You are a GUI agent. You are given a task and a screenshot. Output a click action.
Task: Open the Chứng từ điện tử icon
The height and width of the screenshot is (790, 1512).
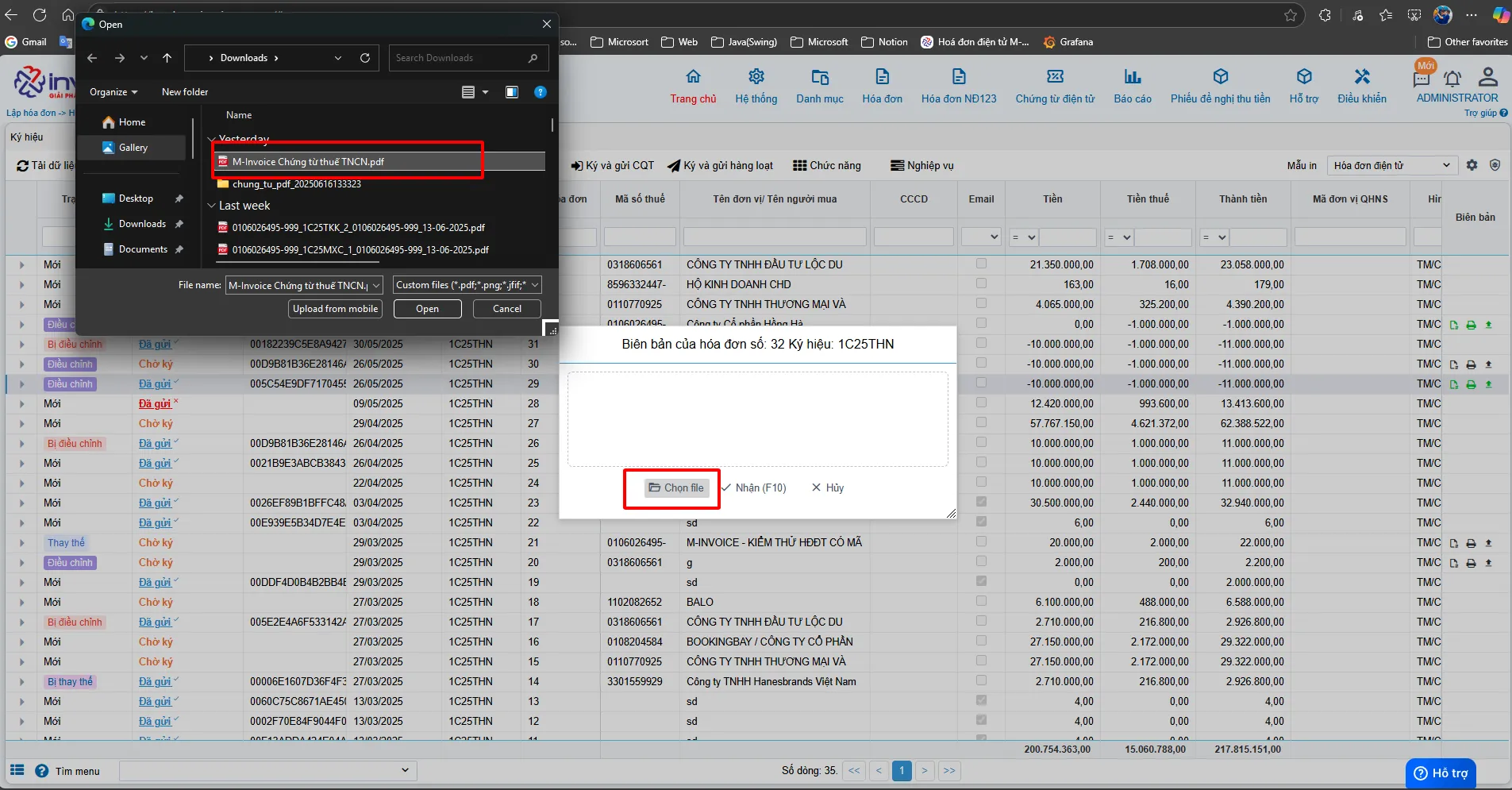click(1055, 77)
